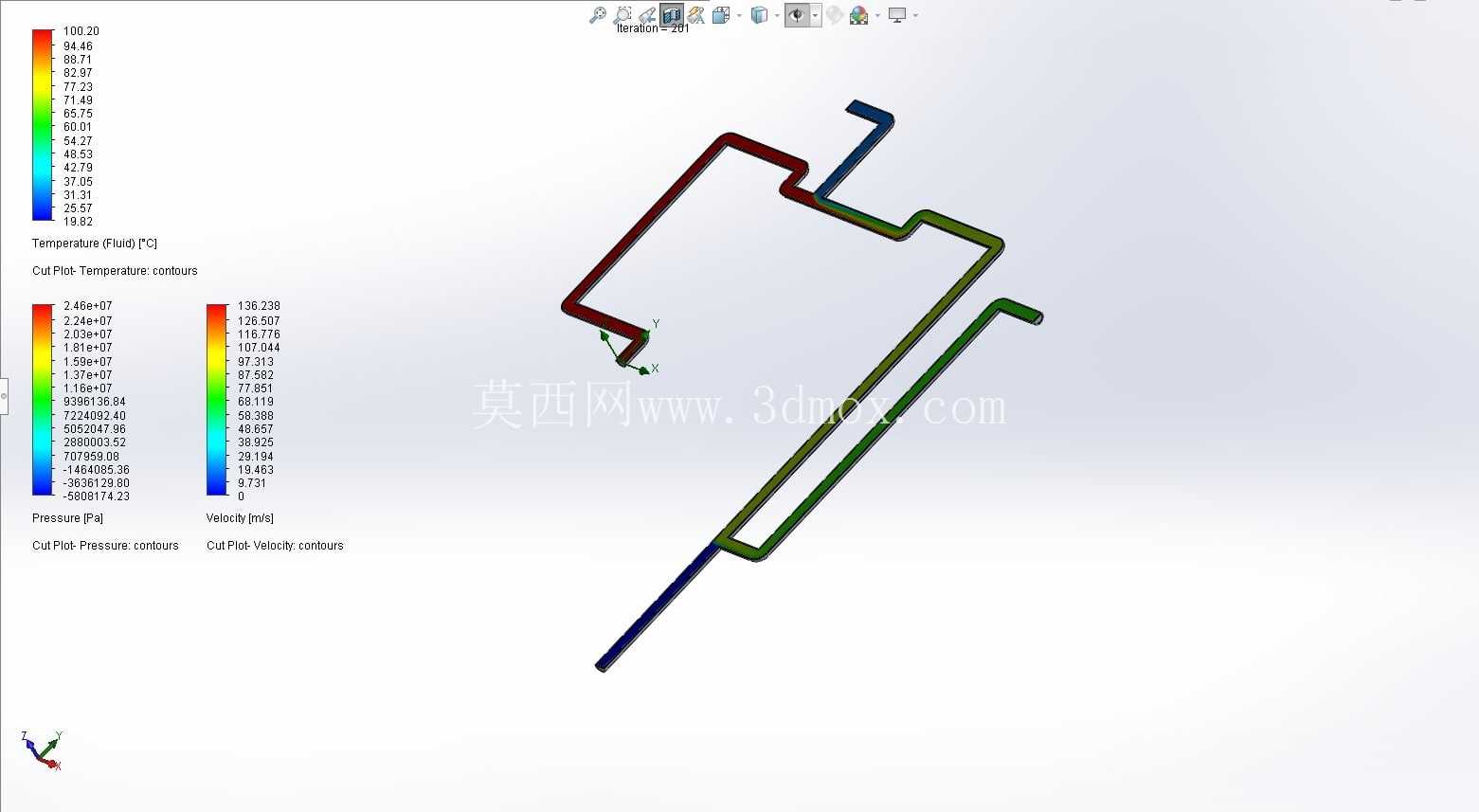Click the blue cold inlet pipe at top
This screenshot has width=1479, height=812.
point(857,152)
